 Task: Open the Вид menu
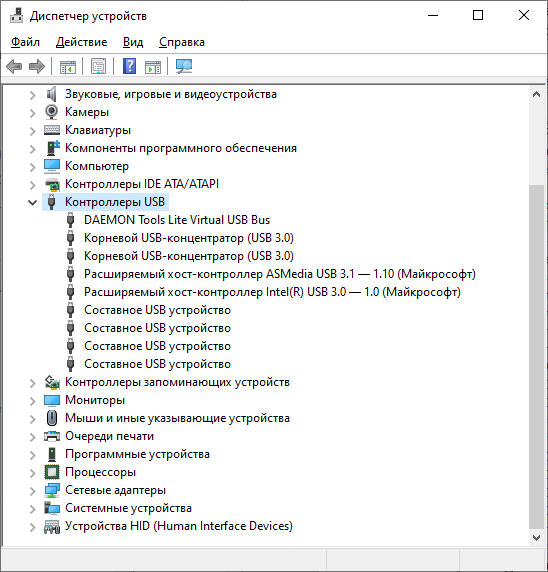[133, 42]
